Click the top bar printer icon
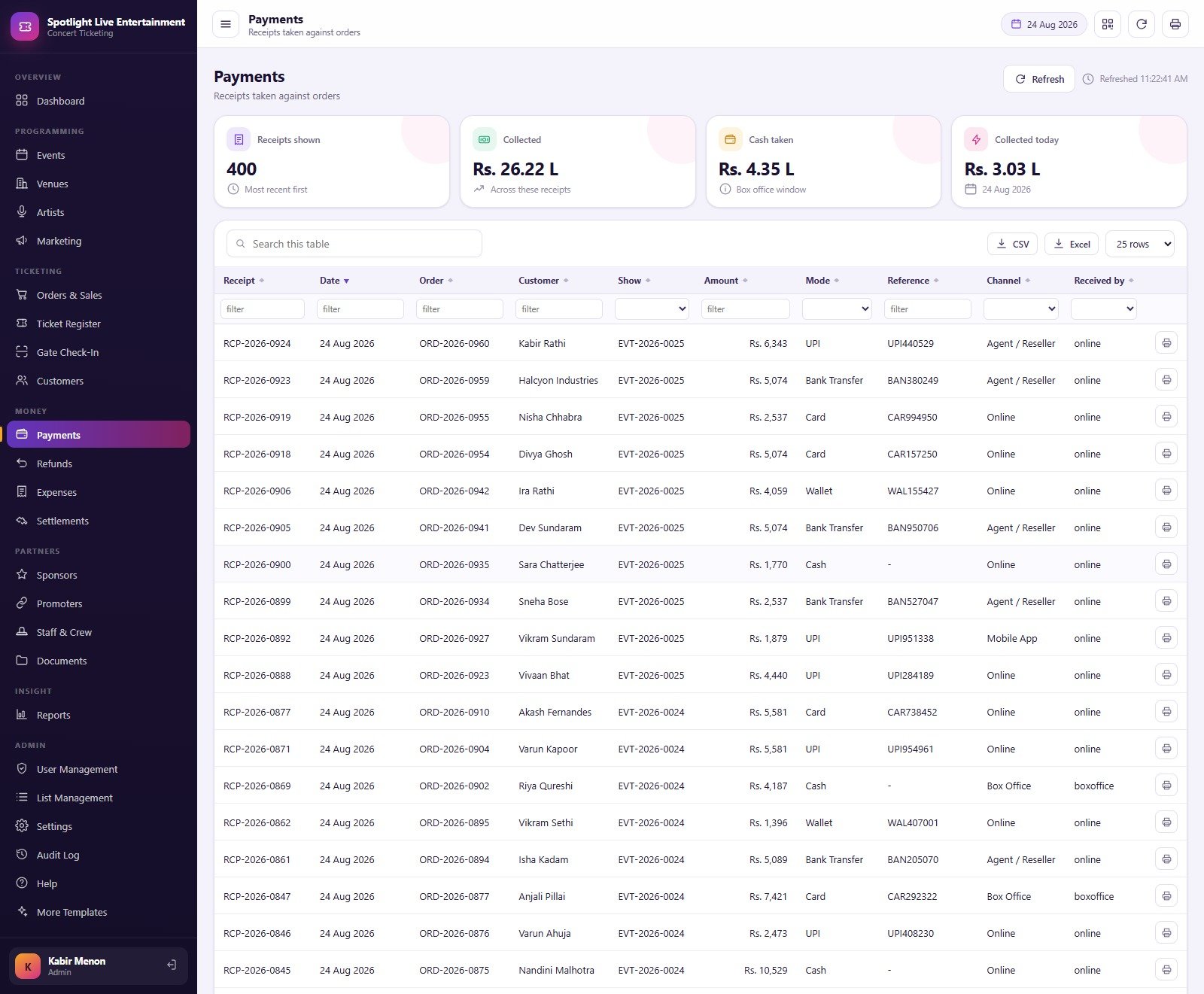The width and height of the screenshot is (1204, 994). click(x=1175, y=24)
